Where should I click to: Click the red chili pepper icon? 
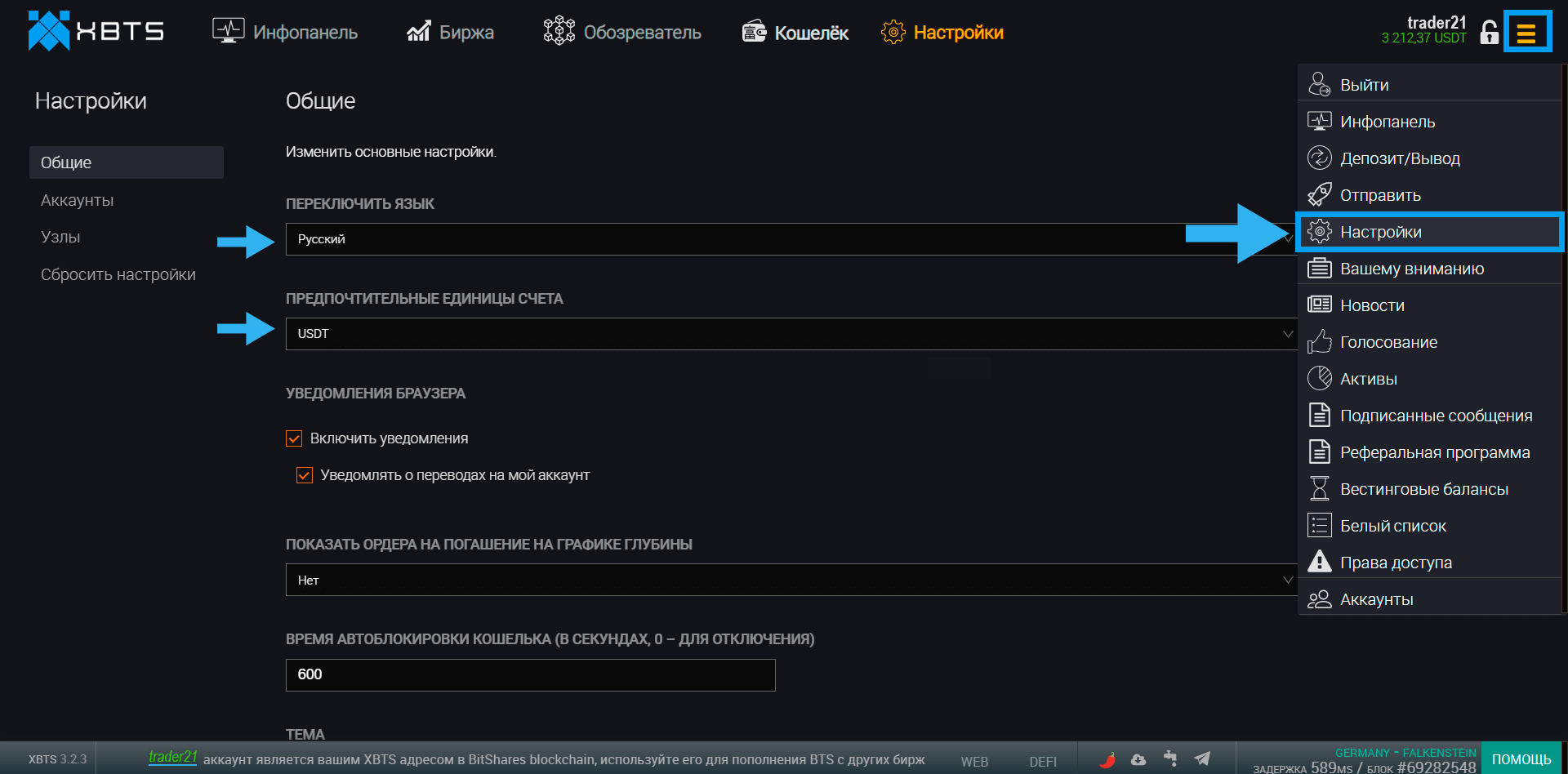(1107, 759)
